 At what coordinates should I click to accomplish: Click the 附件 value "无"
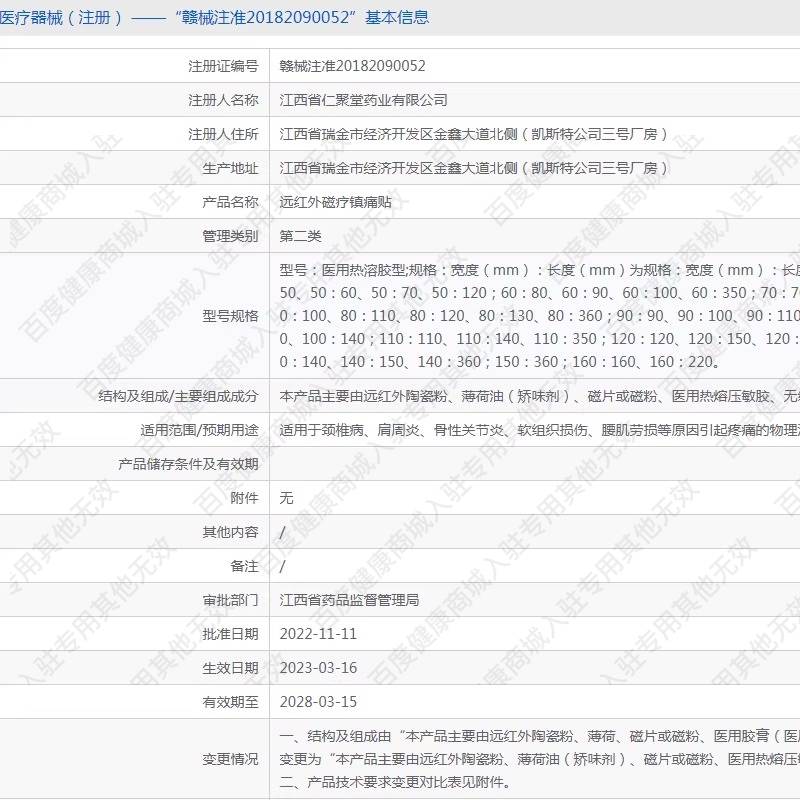pyautogui.click(x=287, y=498)
